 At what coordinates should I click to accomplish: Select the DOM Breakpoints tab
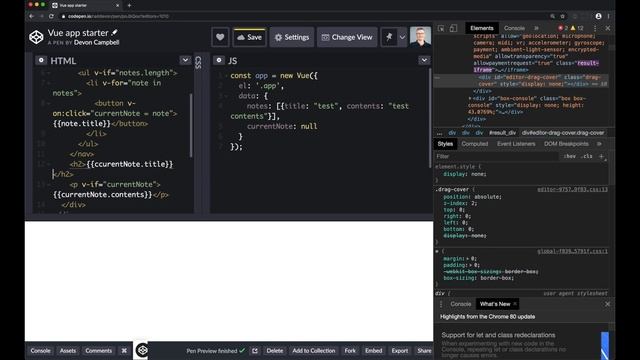566,144
